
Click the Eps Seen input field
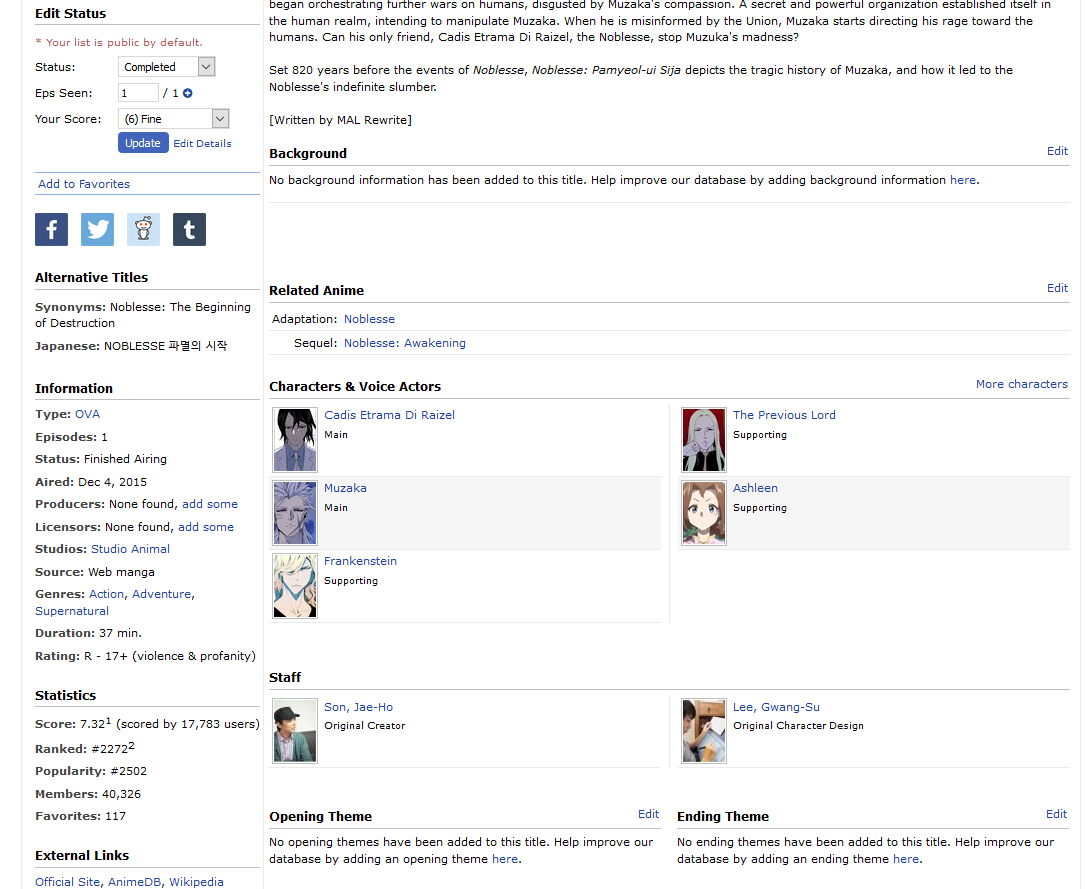coord(138,93)
